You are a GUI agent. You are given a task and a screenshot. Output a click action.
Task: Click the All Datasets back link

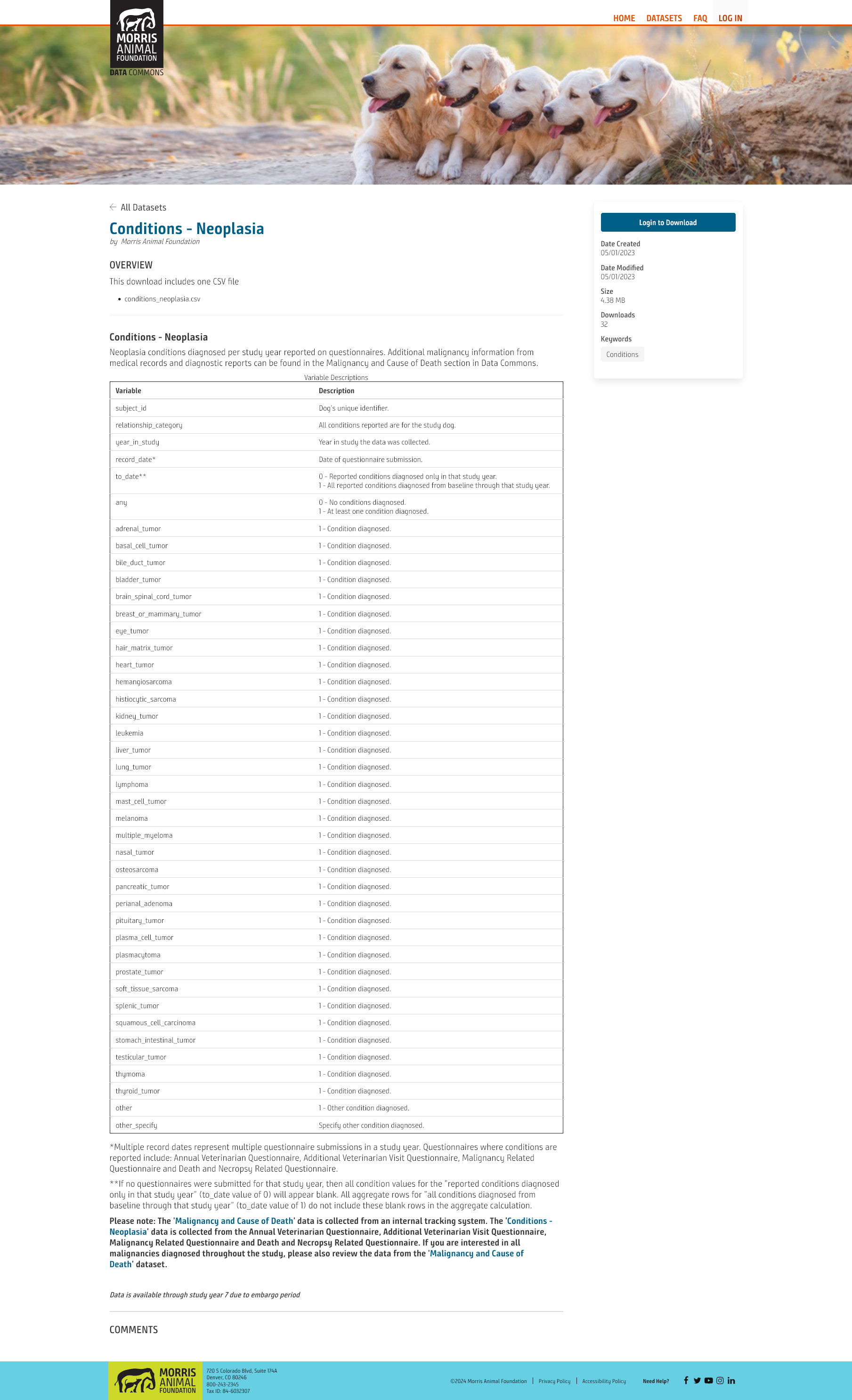(x=143, y=207)
